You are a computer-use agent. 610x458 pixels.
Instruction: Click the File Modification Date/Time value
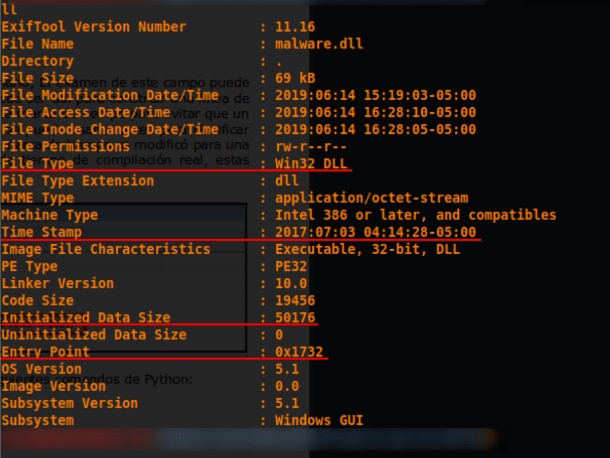point(375,95)
